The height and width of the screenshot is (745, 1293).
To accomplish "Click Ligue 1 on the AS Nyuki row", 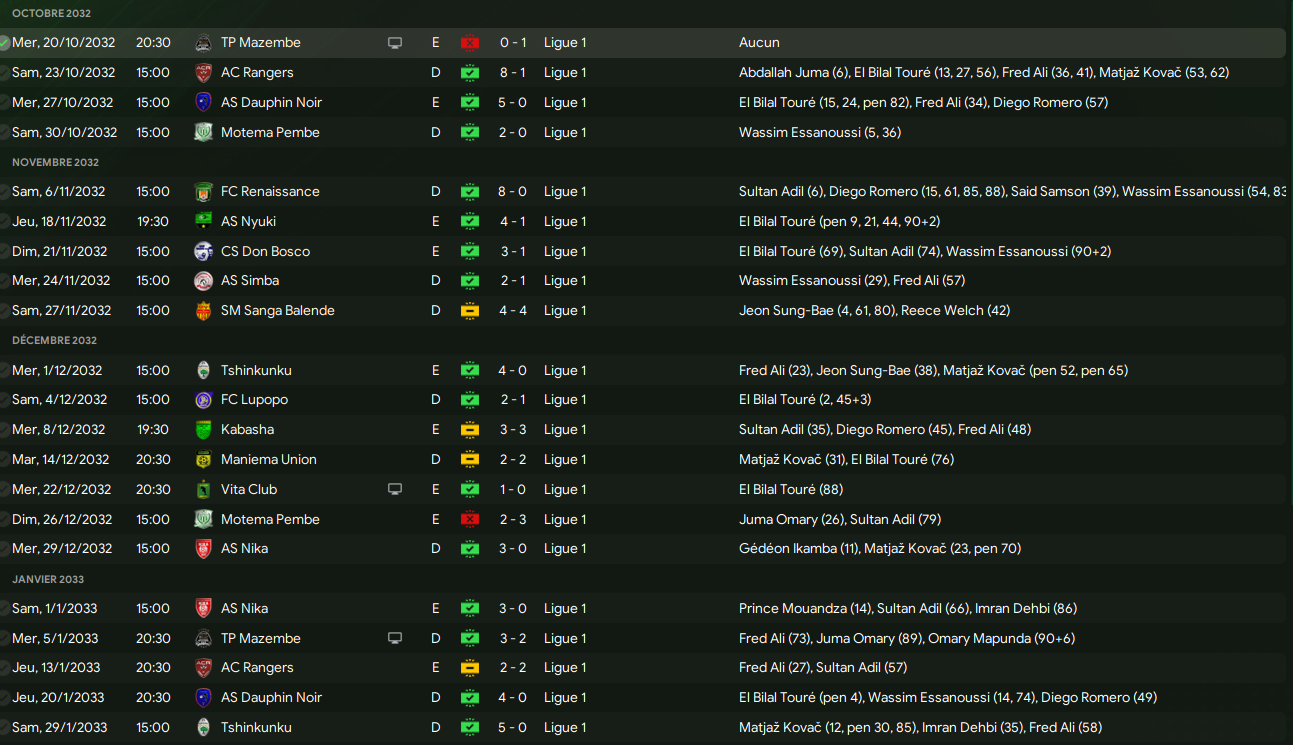I will pyautogui.click(x=565, y=222).
